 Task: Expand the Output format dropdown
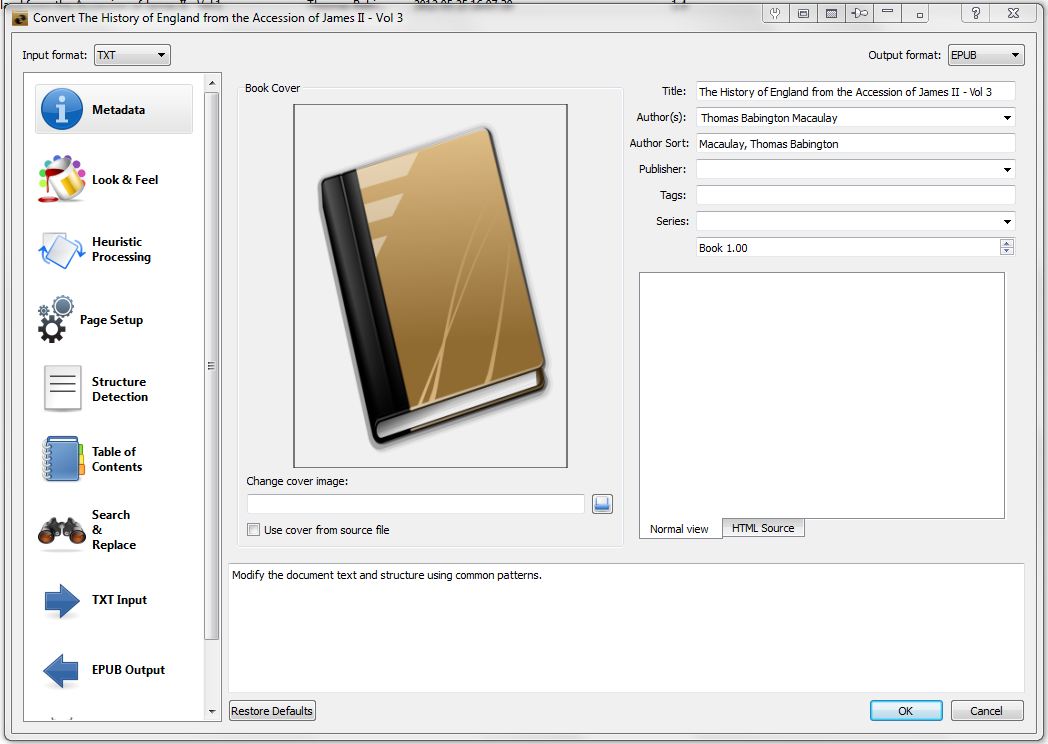pos(986,55)
